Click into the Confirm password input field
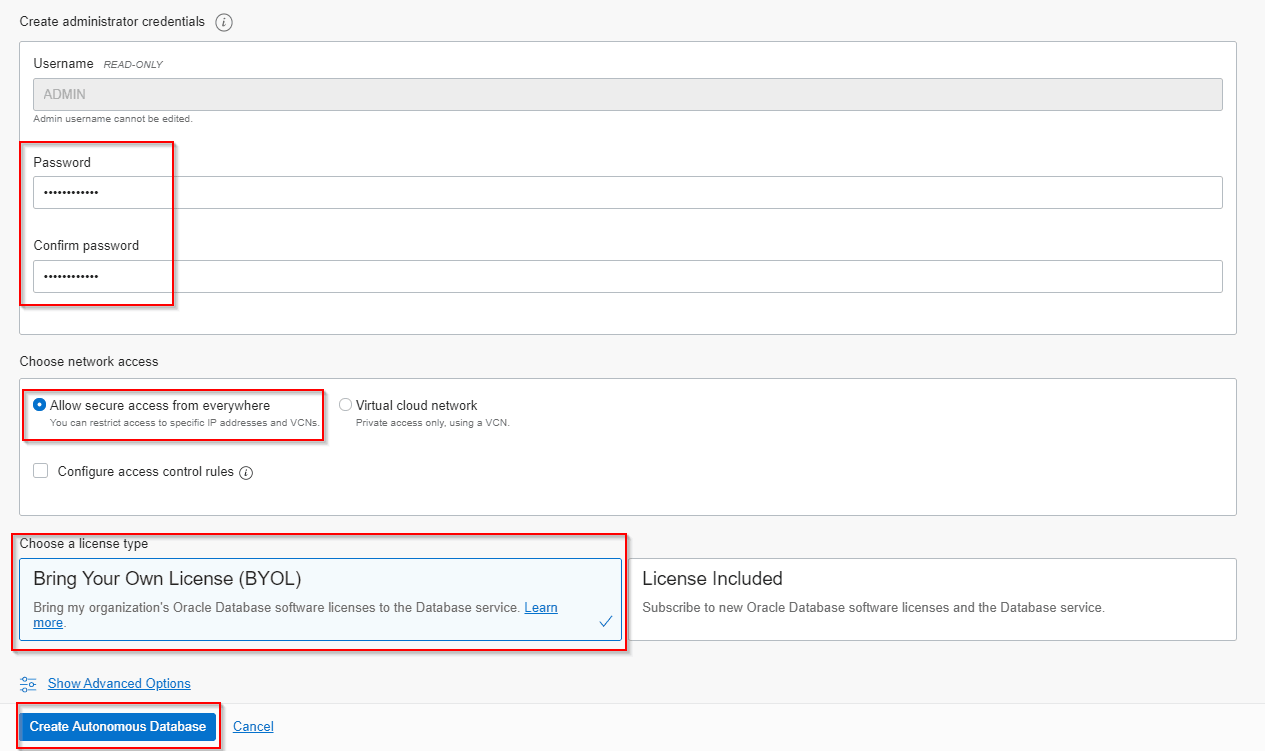The image size is (1265, 751). pos(627,277)
